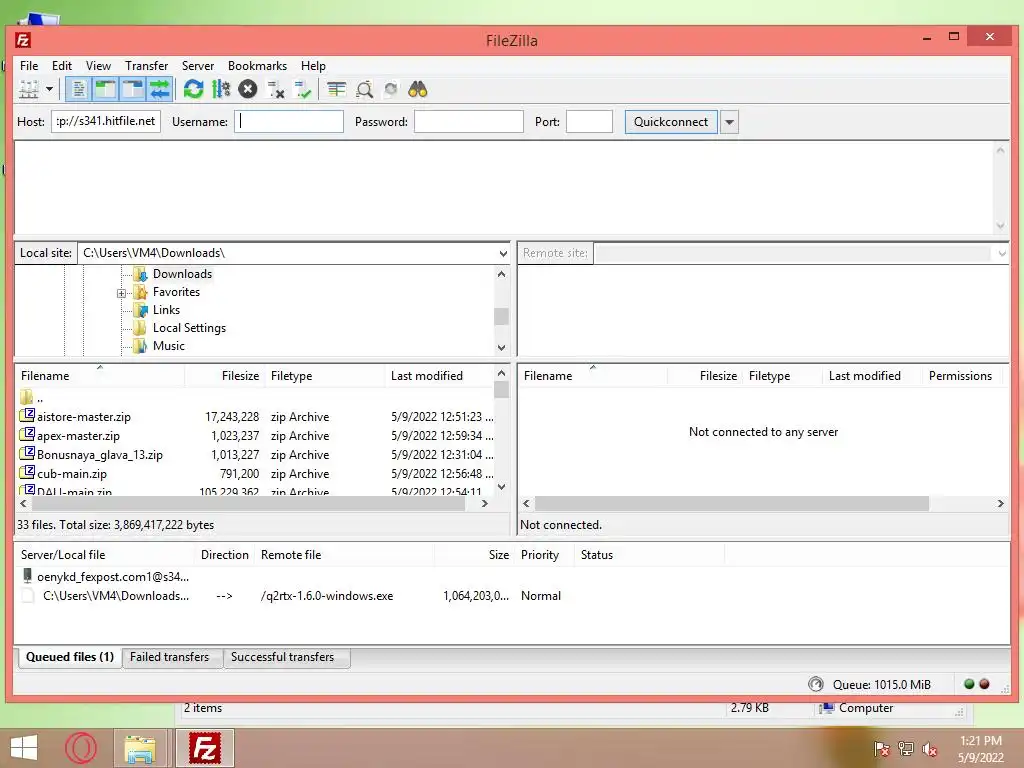The width and height of the screenshot is (1024, 768).
Task: Focus the Username input field
Action: 289,121
